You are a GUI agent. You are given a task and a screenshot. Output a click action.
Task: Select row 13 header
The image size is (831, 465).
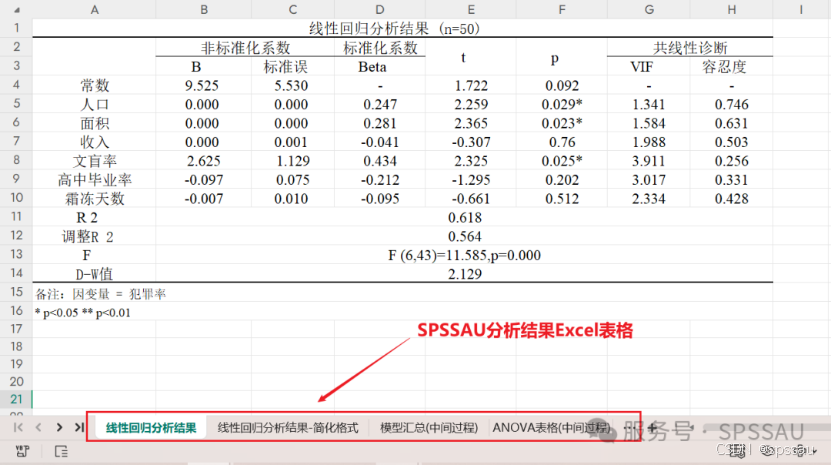pos(16,254)
